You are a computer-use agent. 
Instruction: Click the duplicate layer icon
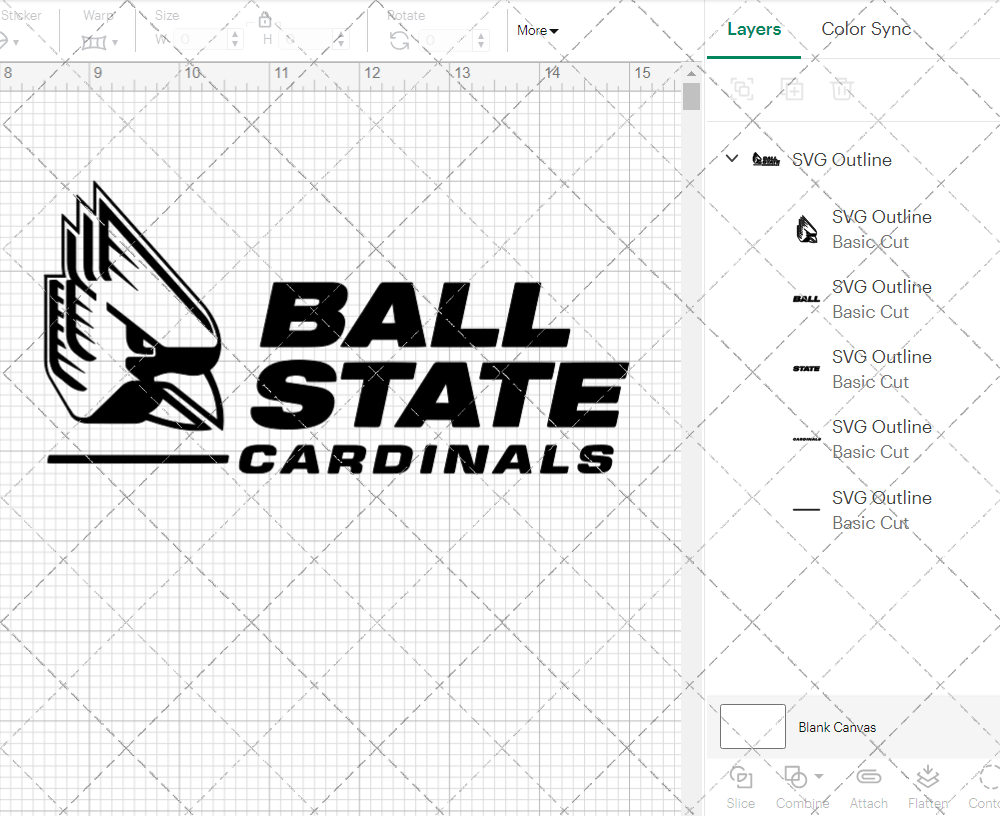pos(742,89)
